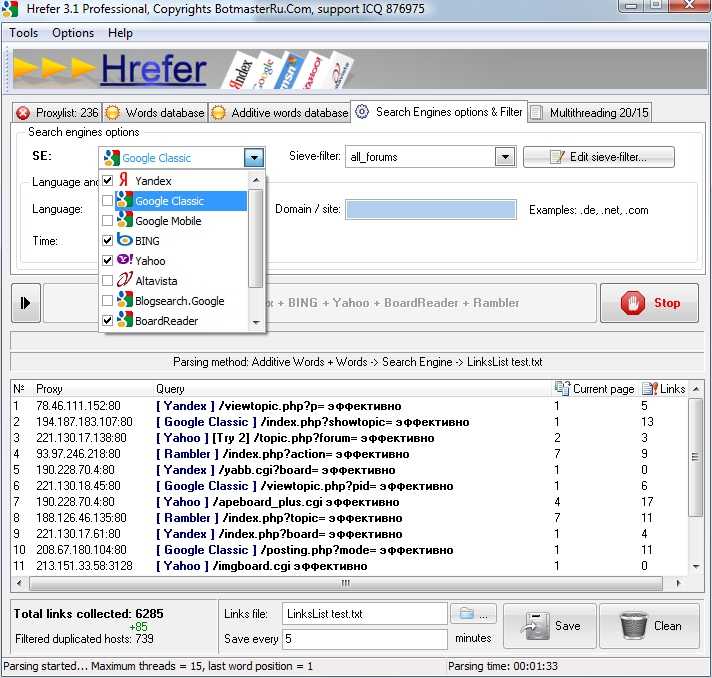Screen dimensions: 712x678
Task: Click the Yandex logo icon in list
Action: 124,180
